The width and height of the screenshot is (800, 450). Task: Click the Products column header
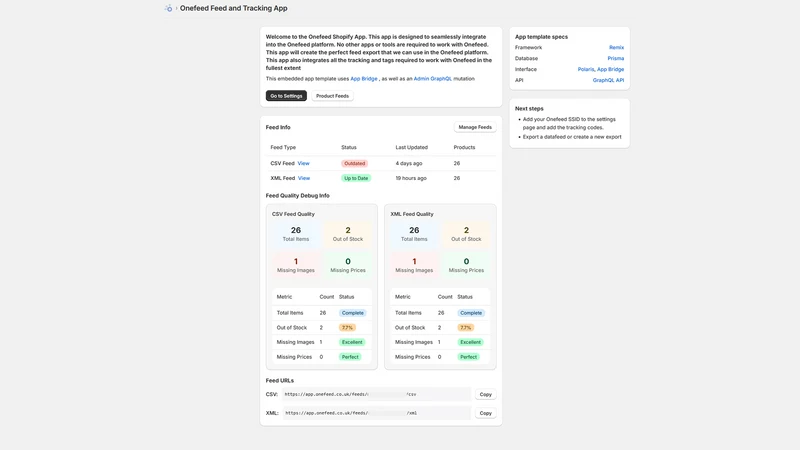pos(464,147)
